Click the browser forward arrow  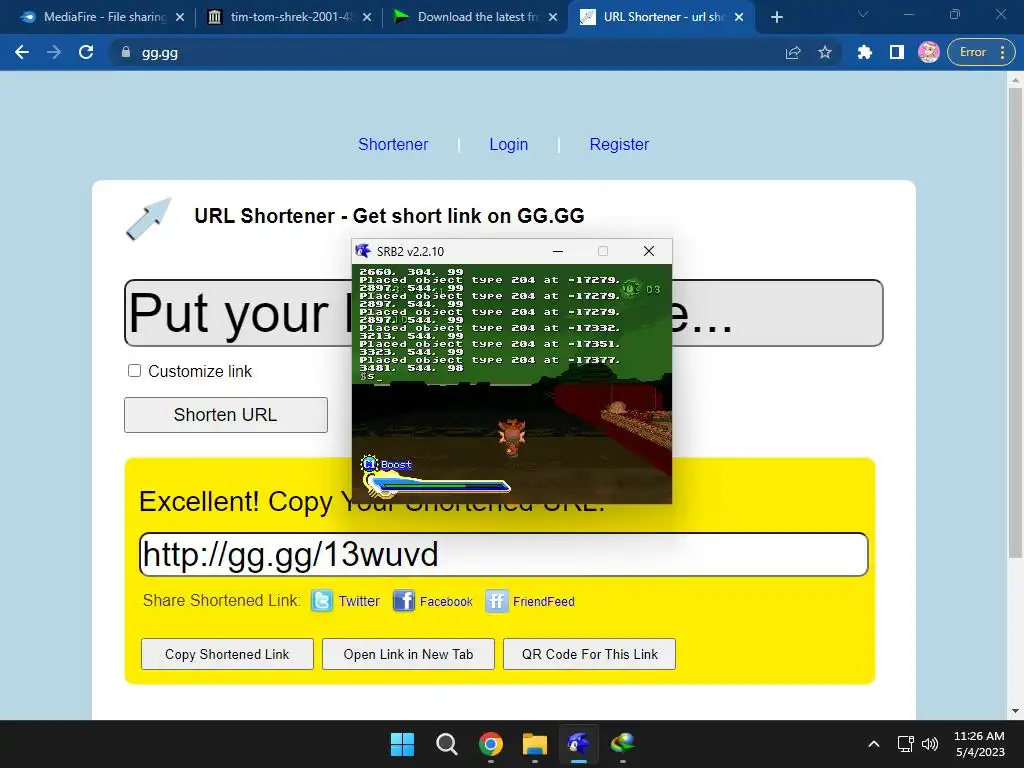click(x=54, y=52)
